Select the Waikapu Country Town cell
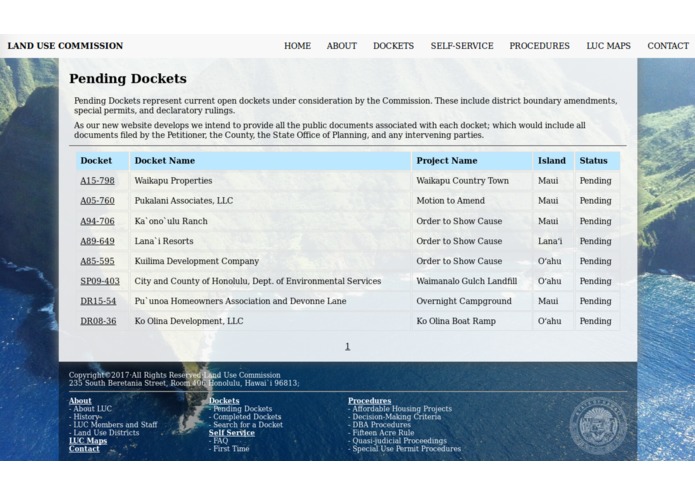 pos(472,181)
